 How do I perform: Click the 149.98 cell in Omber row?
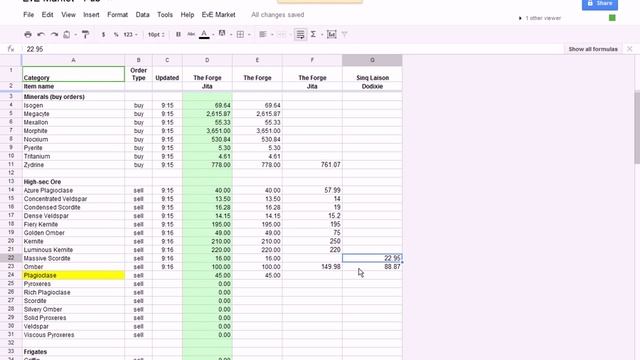click(312, 267)
